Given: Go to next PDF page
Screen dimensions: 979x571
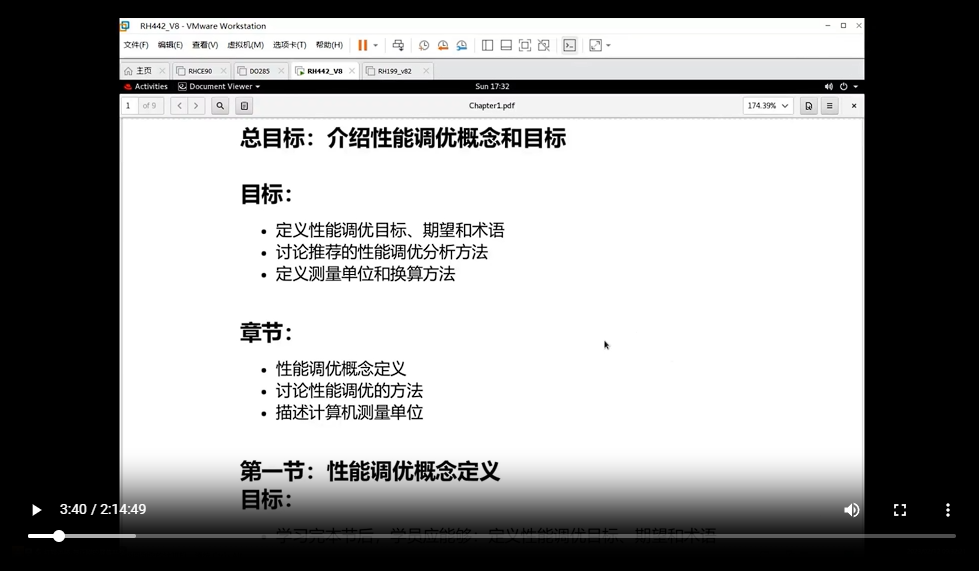Looking at the screenshot, I should pyautogui.click(x=196, y=106).
